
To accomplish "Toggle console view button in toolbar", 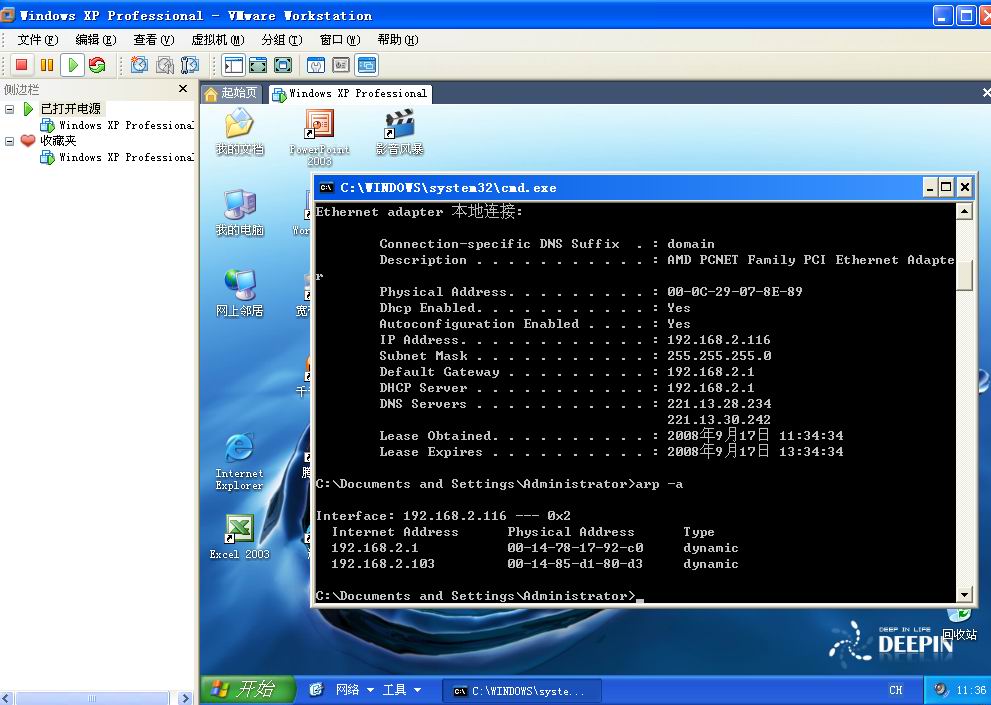I will 367,65.
